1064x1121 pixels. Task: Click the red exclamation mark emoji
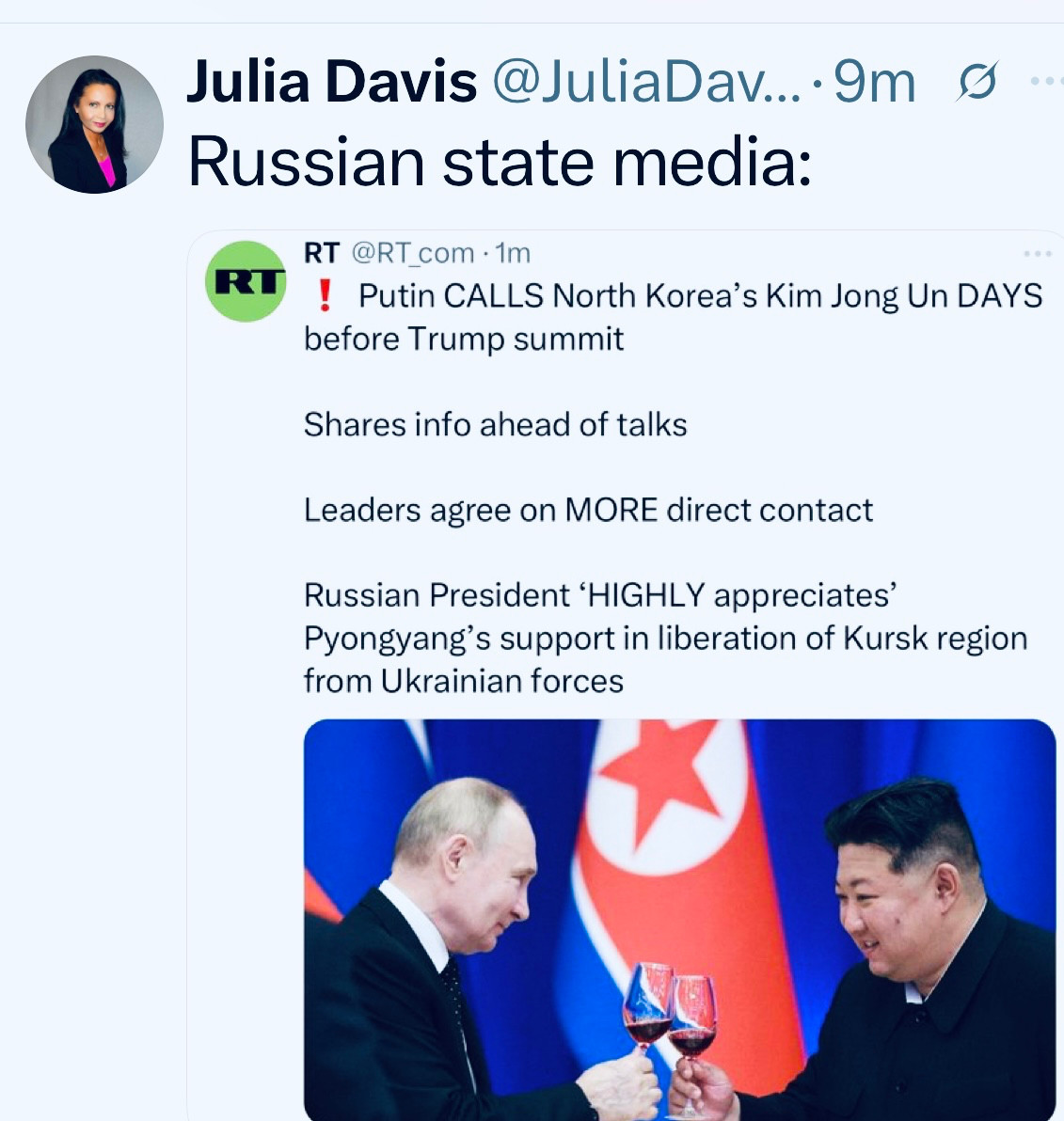325,295
